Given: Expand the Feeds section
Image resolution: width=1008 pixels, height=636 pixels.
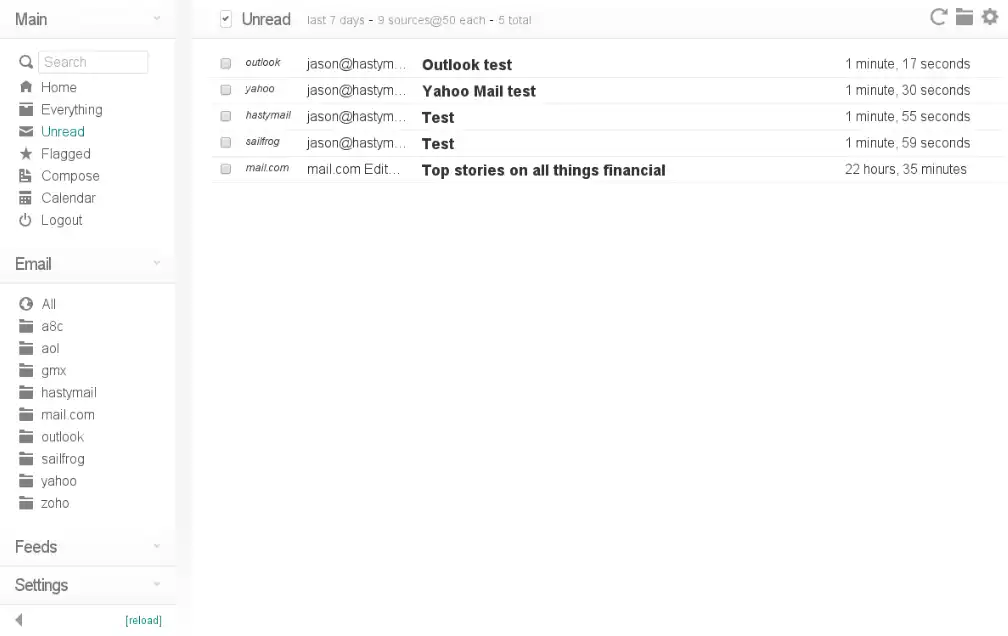Looking at the screenshot, I should (157, 547).
